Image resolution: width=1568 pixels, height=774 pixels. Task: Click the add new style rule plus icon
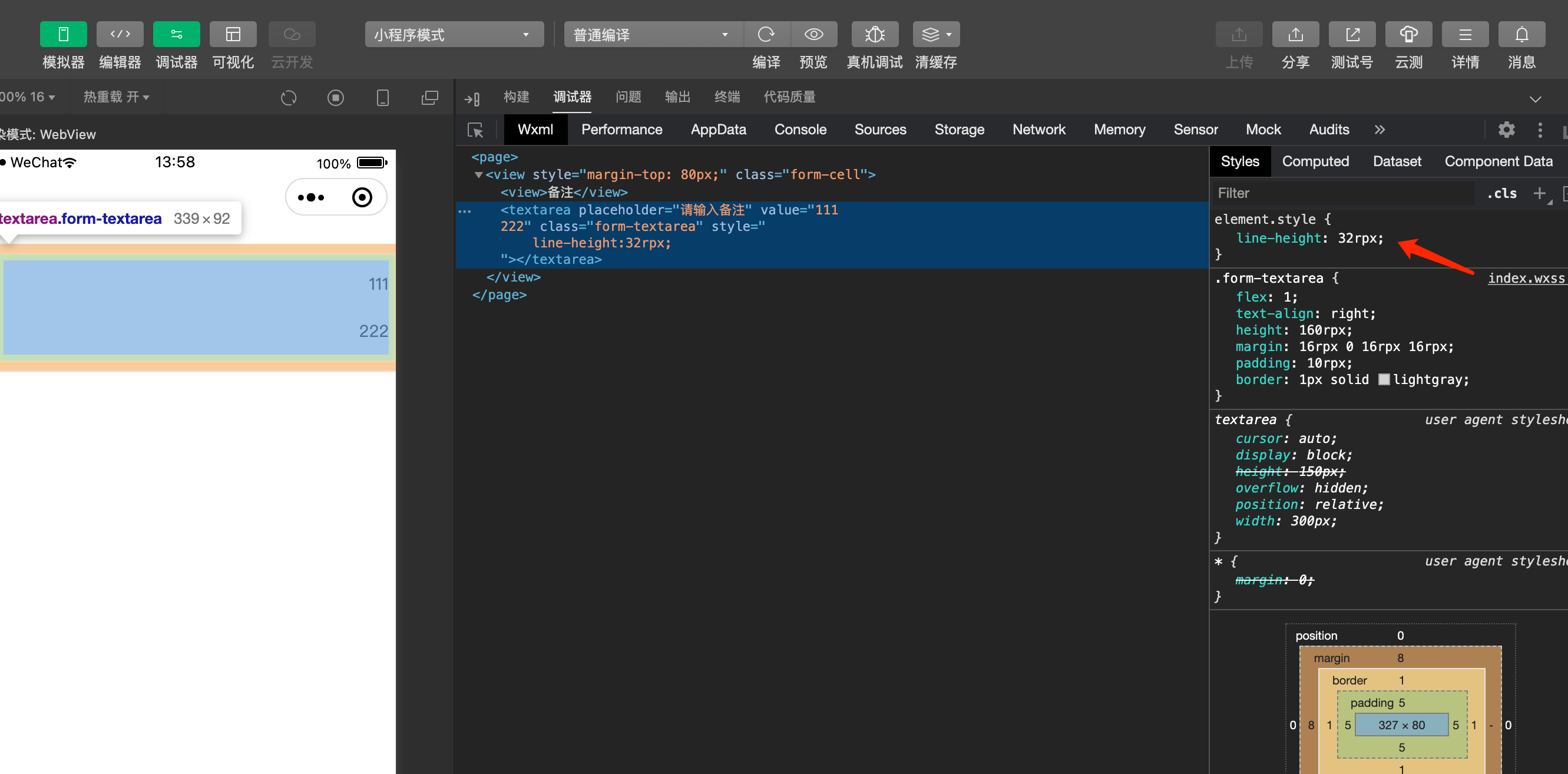[1539, 193]
